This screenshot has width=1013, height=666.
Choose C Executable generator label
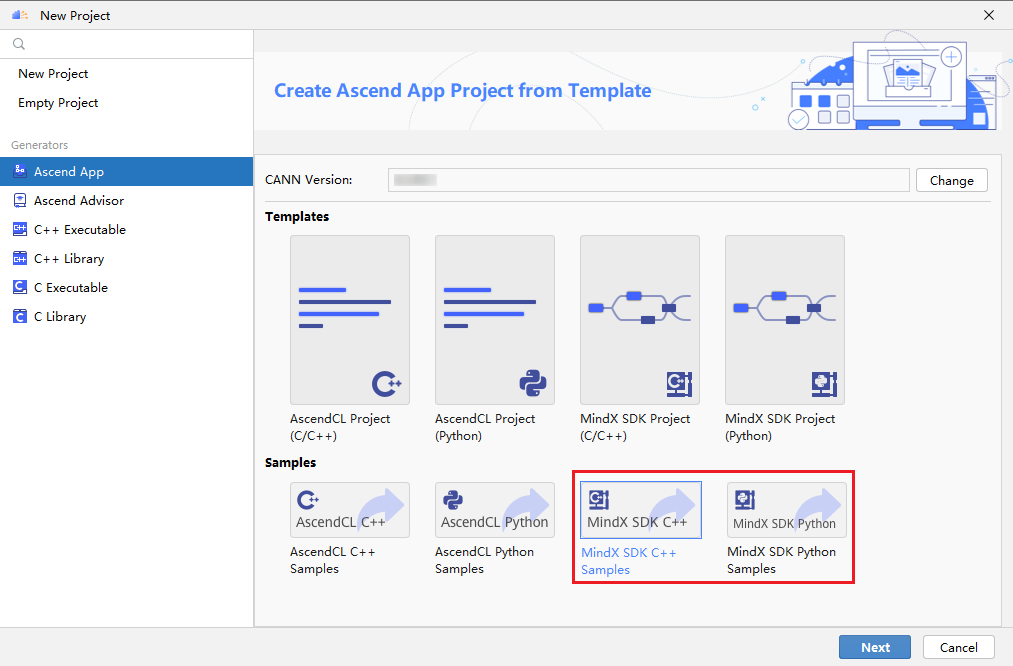point(71,288)
